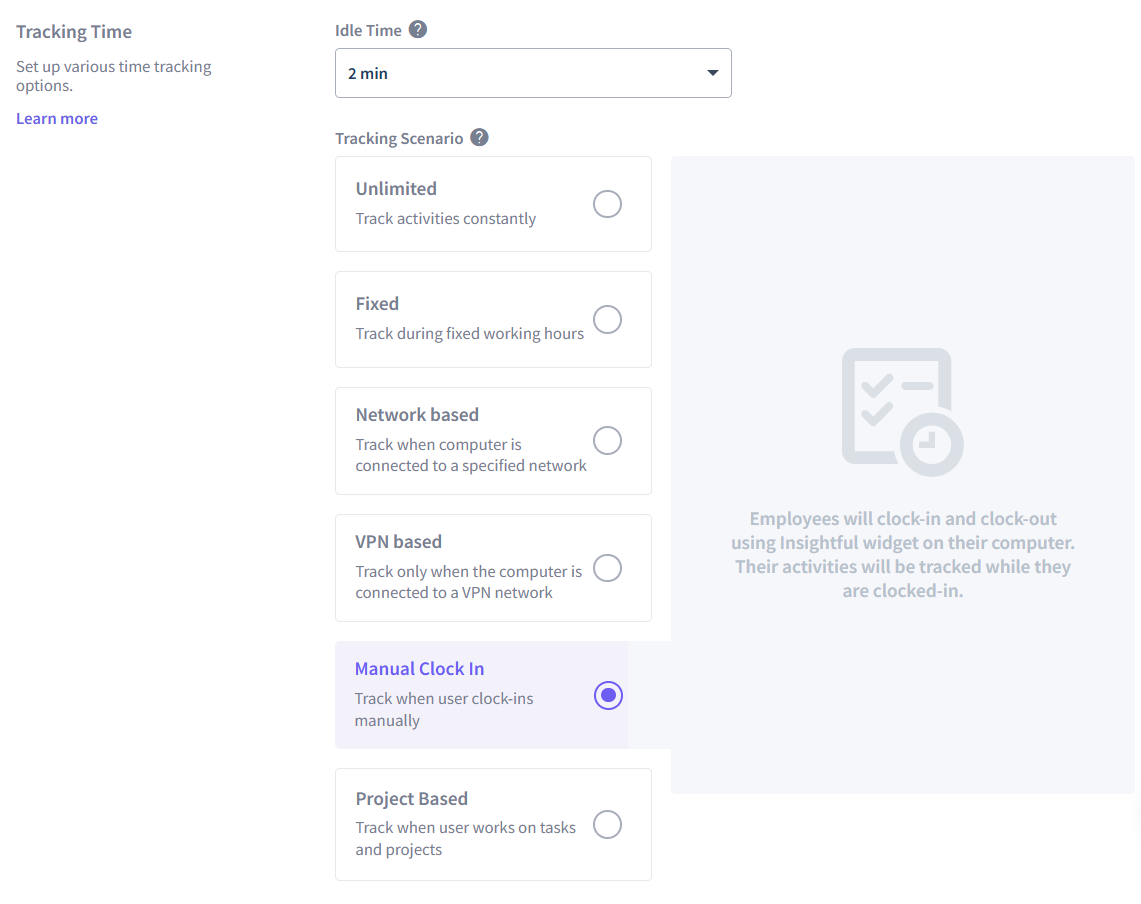Viewport: 1141px width, 904px height.
Task: Choose the VPN based radio button
Action: [608, 568]
